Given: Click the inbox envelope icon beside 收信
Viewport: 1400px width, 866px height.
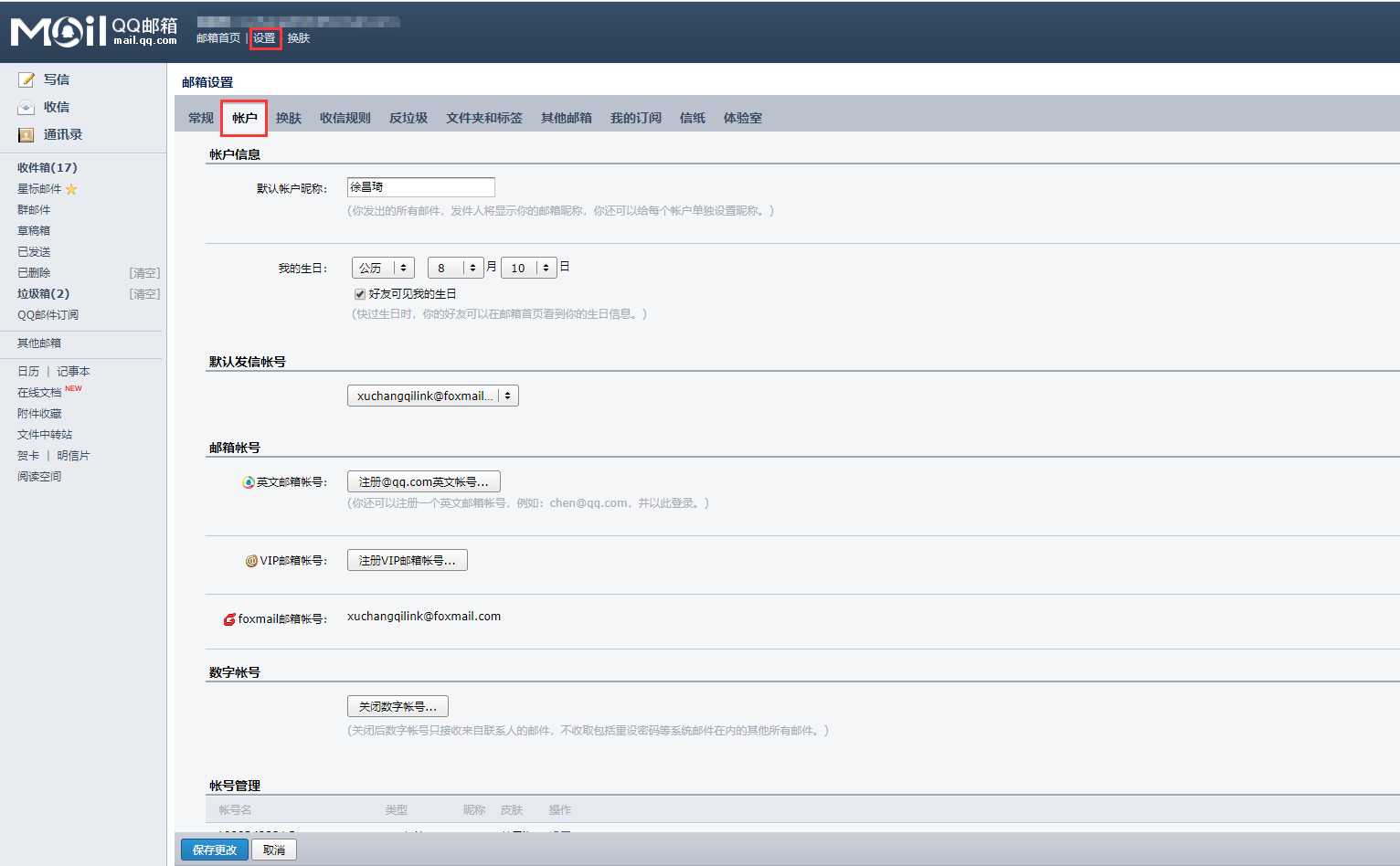Looking at the screenshot, I should 27,107.
